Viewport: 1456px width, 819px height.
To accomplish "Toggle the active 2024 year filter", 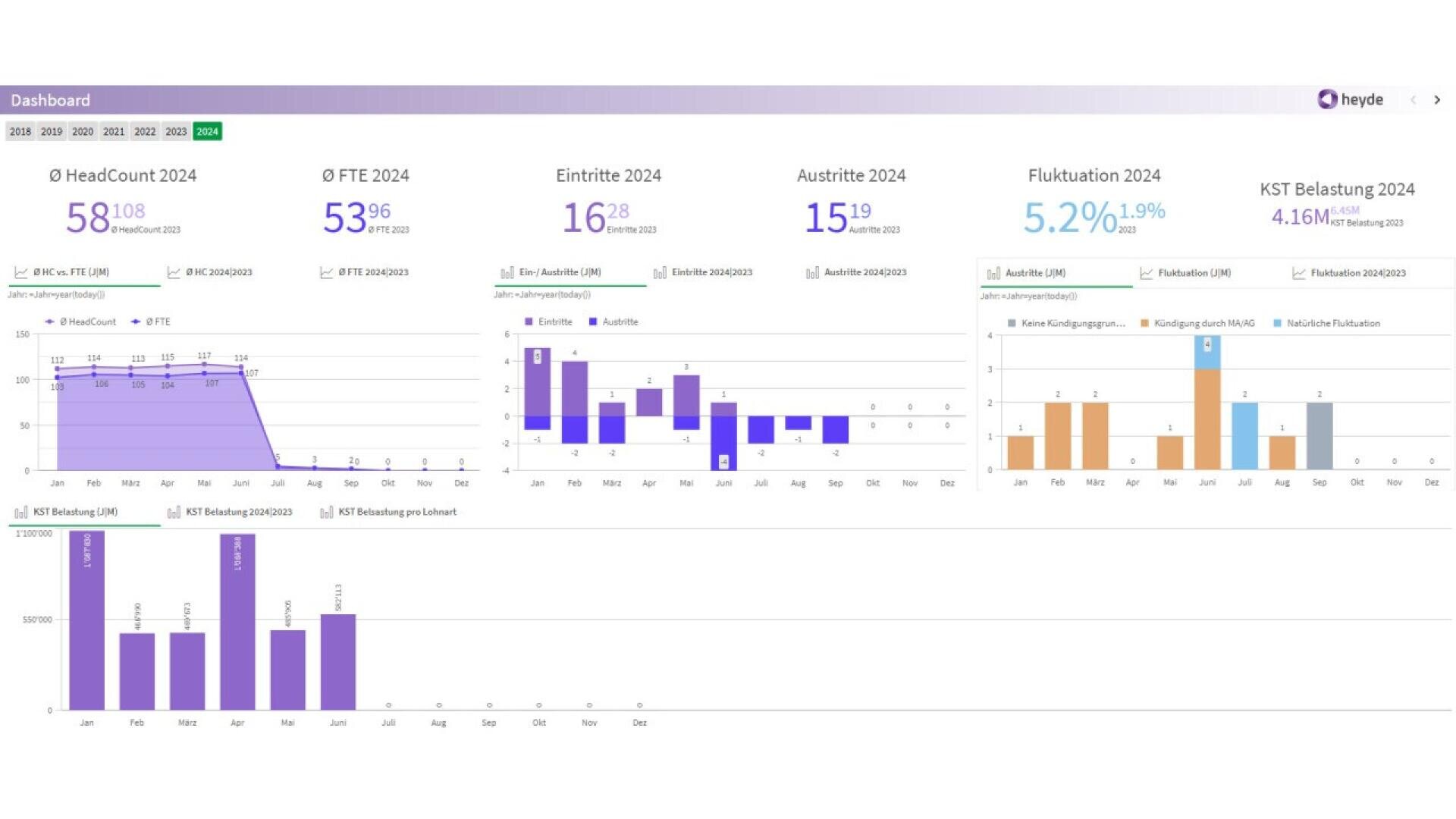I will 207,131.
